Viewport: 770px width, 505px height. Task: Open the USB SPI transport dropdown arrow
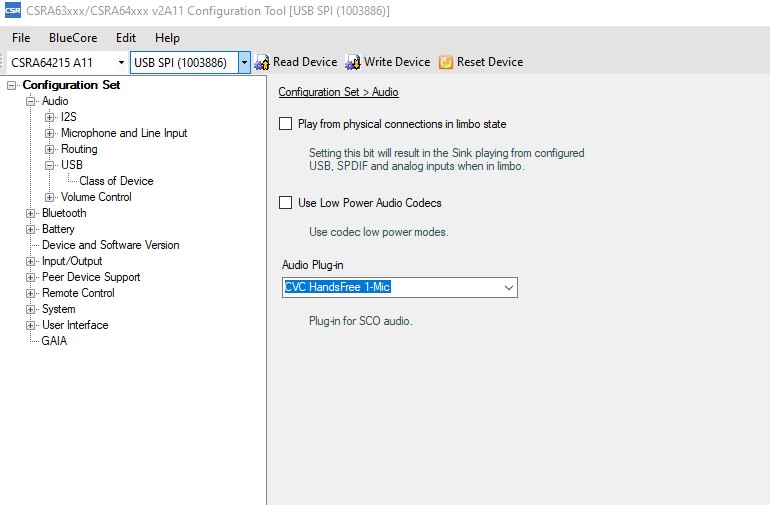[244, 62]
